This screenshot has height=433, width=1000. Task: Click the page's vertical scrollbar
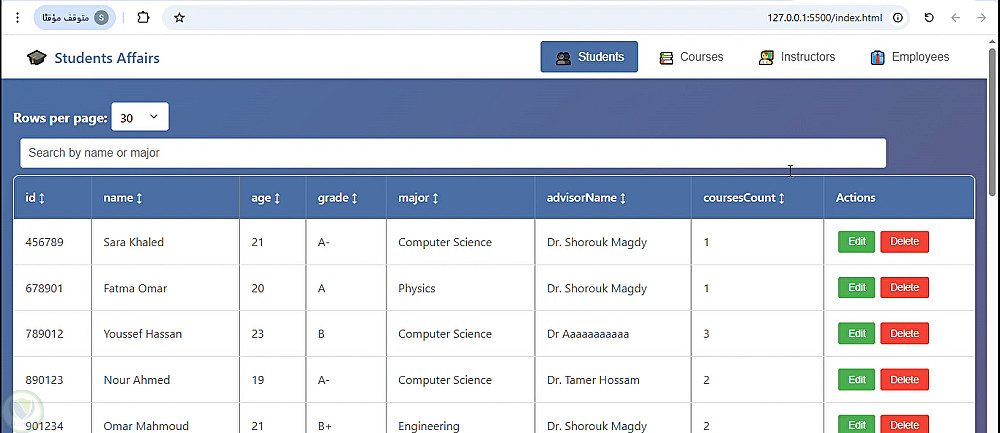click(992, 120)
